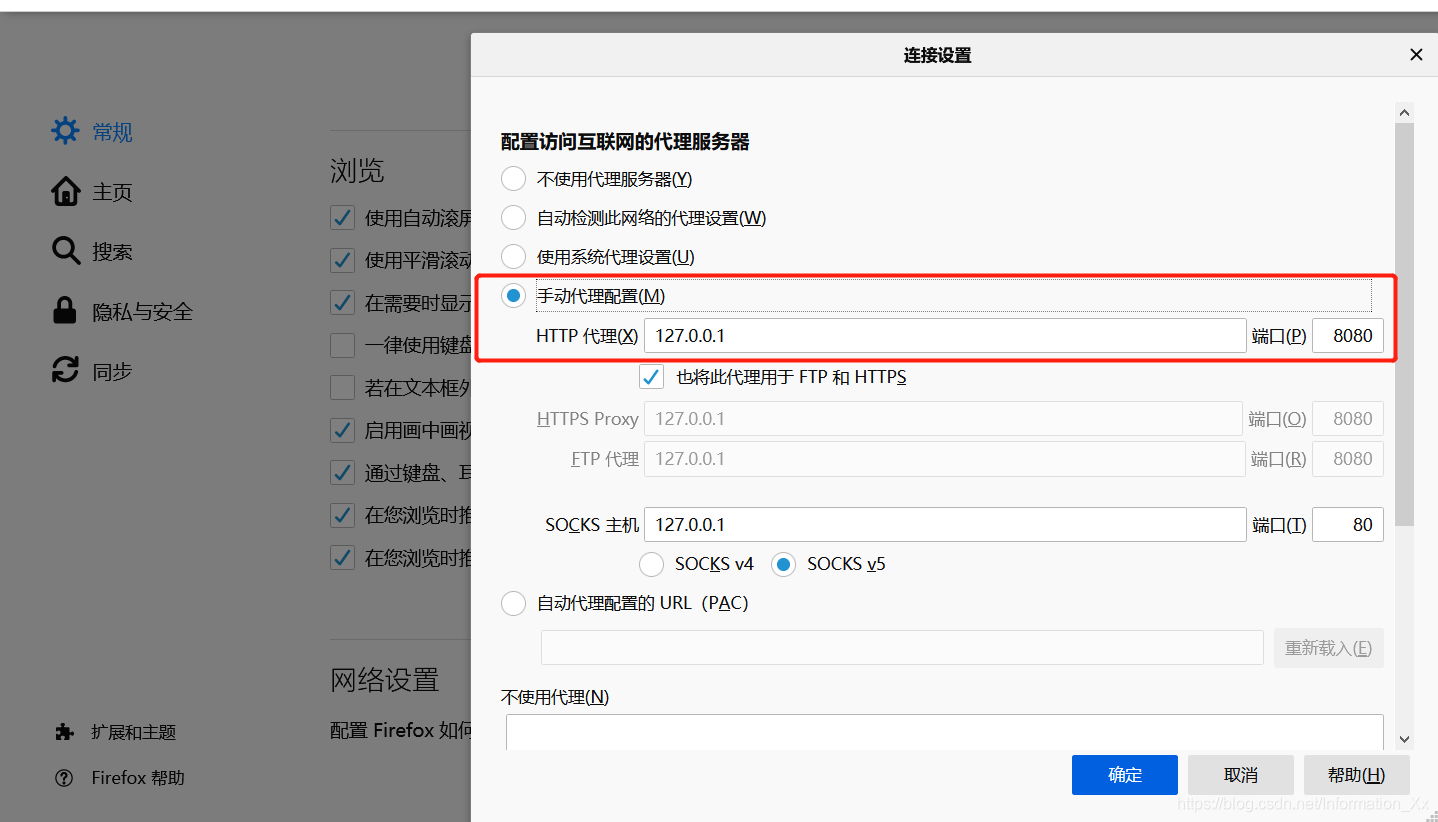Toggle 通过键盘 checkbox in background page
Screen dimensions: 1438x822
click(x=342, y=472)
